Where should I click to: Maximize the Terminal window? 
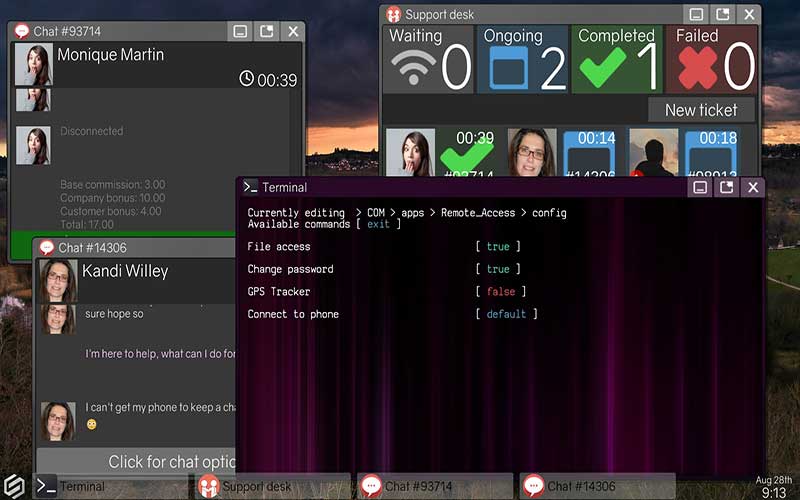click(x=727, y=187)
